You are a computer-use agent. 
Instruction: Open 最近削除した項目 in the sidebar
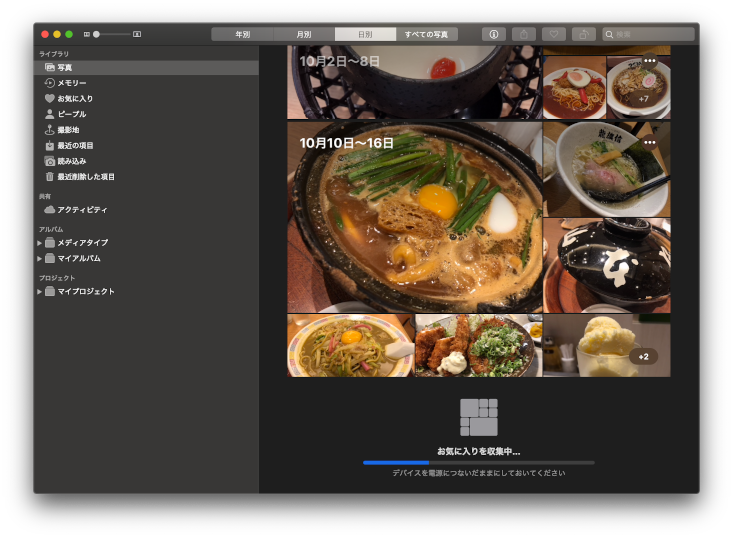point(146,176)
